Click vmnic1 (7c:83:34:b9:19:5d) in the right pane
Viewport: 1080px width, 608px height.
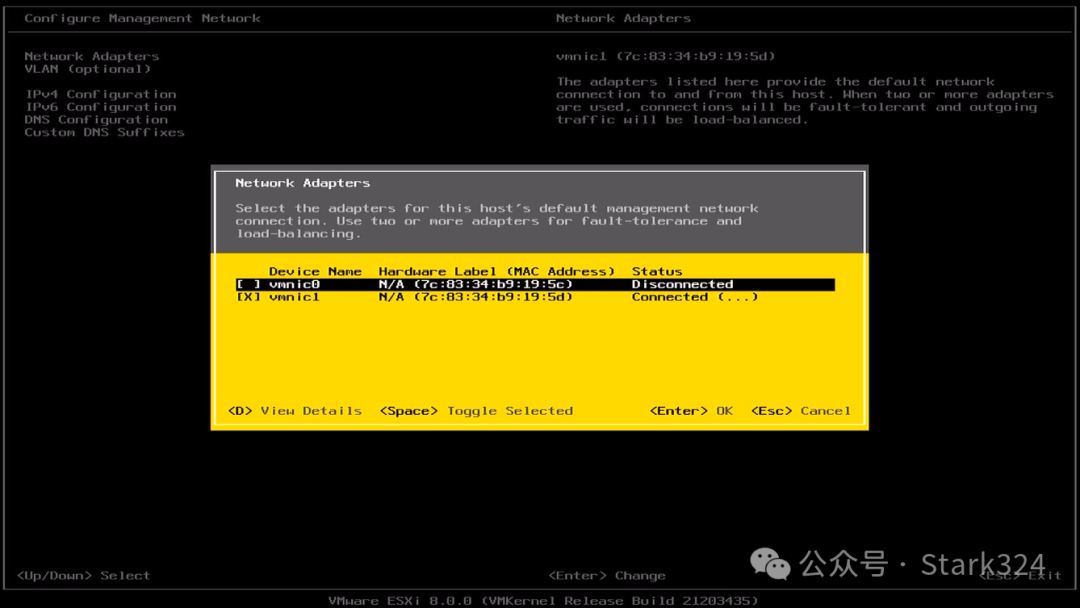pyautogui.click(x=666, y=56)
